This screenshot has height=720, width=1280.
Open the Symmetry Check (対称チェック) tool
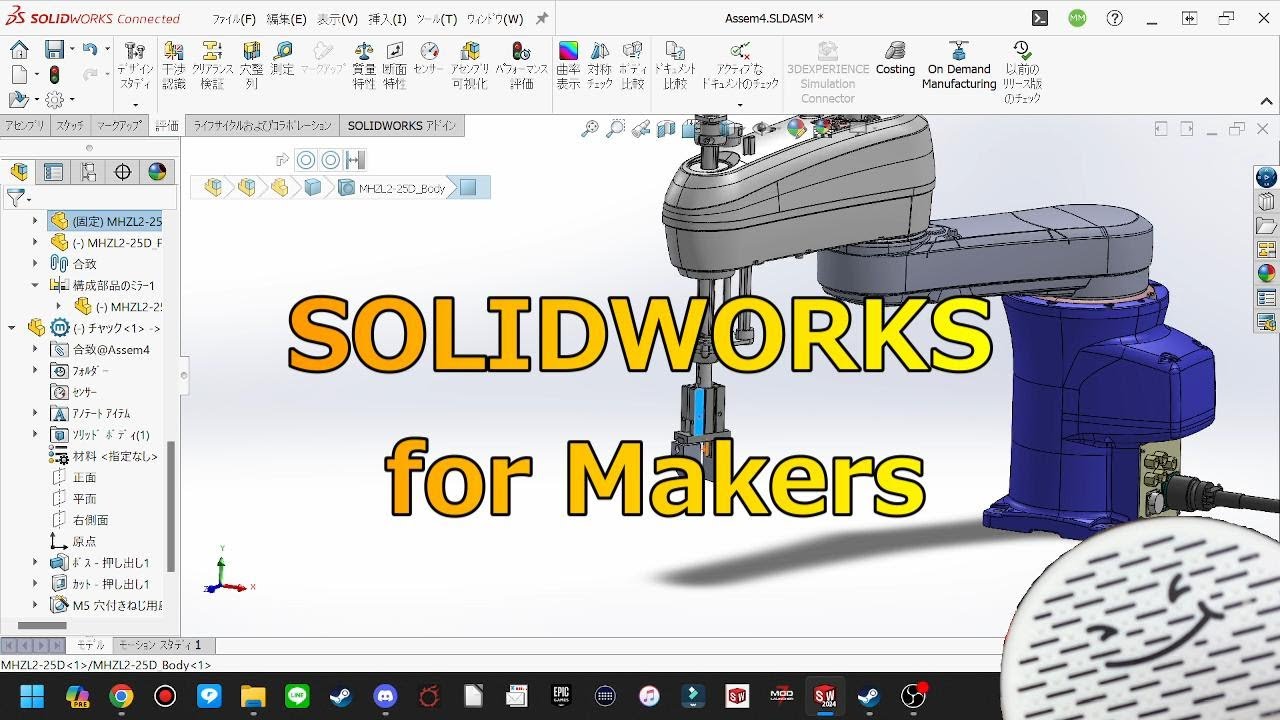coord(599,66)
